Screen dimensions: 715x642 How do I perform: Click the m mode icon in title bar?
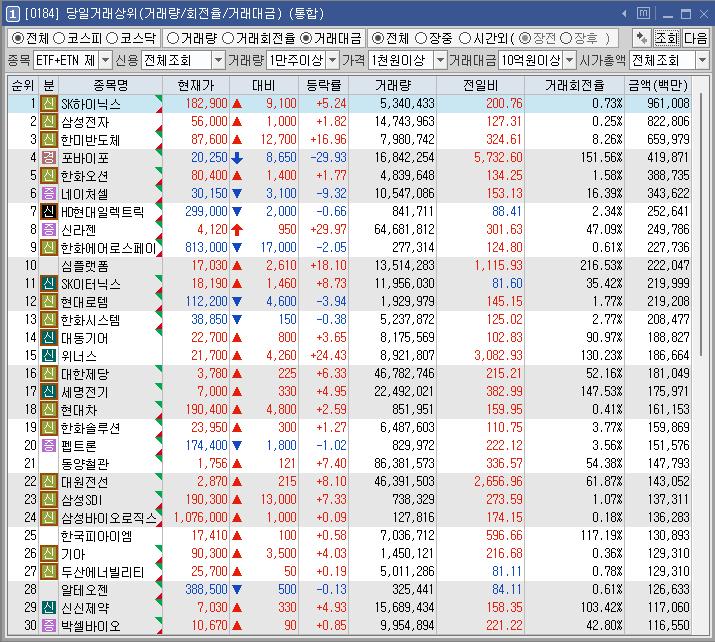(x=643, y=14)
